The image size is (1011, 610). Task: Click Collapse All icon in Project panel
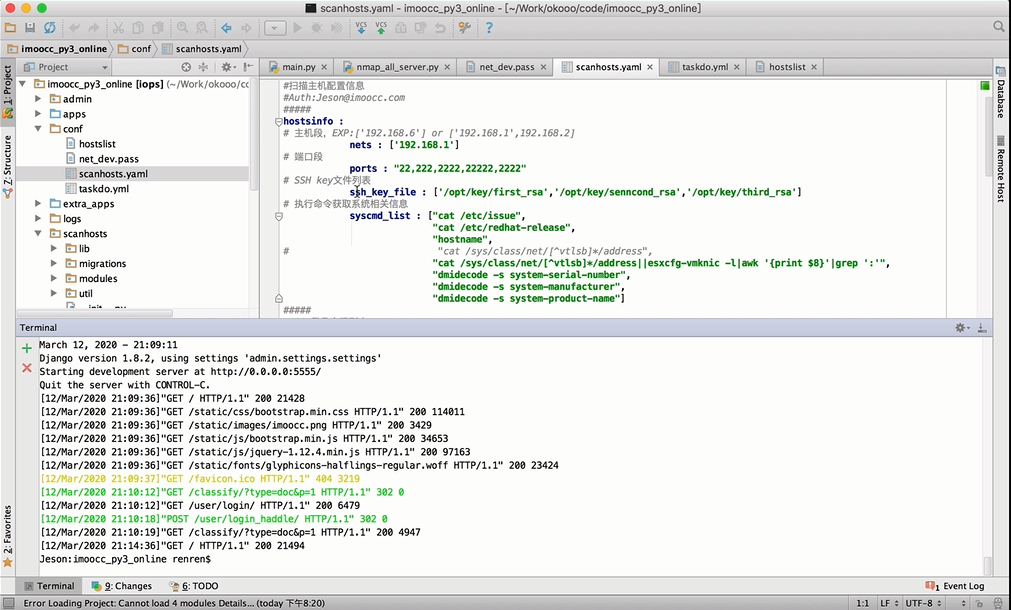(203, 67)
